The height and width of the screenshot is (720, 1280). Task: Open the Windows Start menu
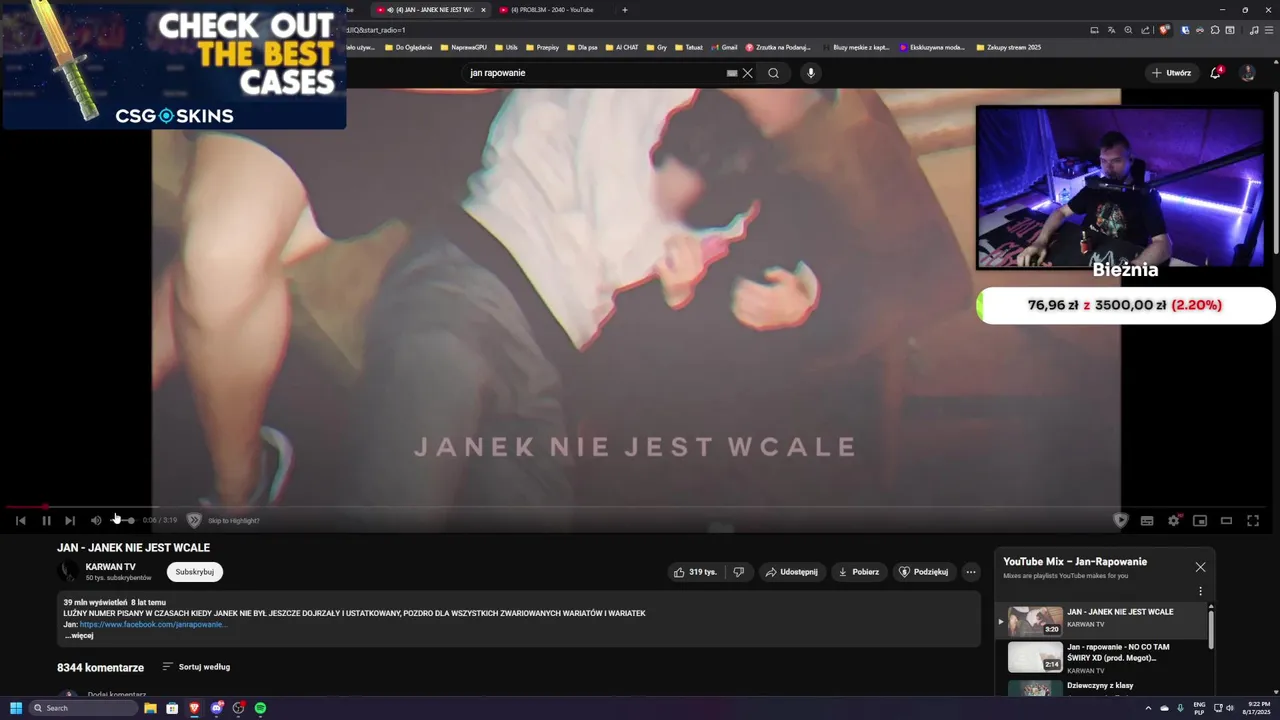tap(16, 708)
